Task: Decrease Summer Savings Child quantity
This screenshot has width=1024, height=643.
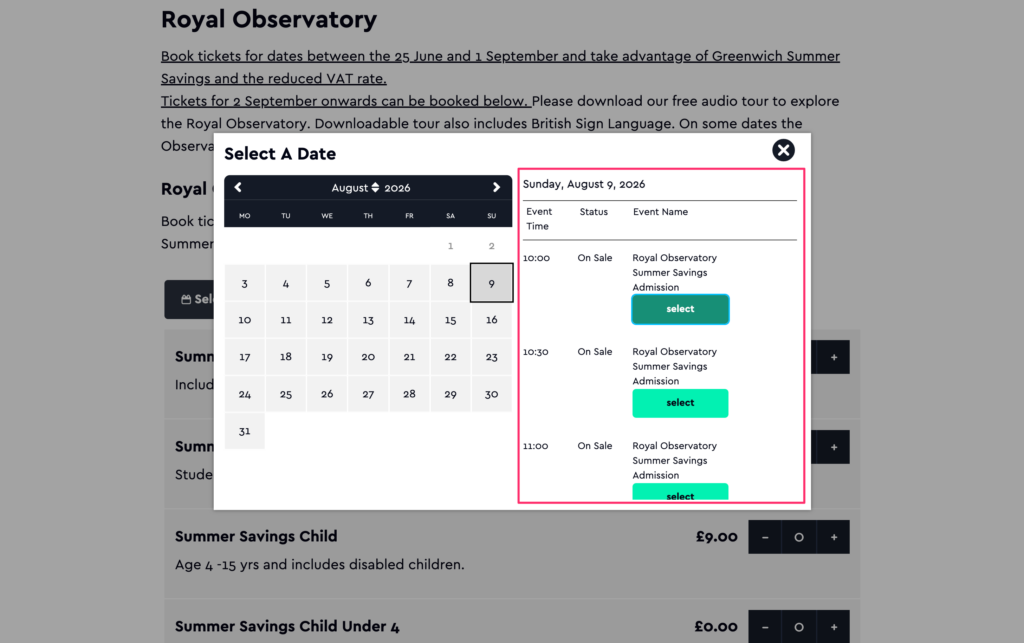Action: [x=765, y=537]
